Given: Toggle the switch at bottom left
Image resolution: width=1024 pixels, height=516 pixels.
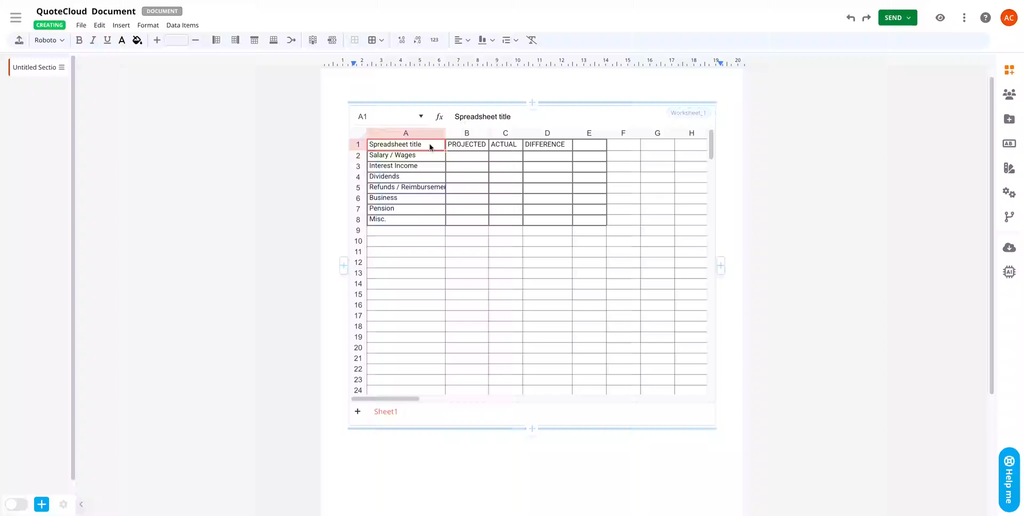Looking at the screenshot, I should pyautogui.click(x=16, y=504).
